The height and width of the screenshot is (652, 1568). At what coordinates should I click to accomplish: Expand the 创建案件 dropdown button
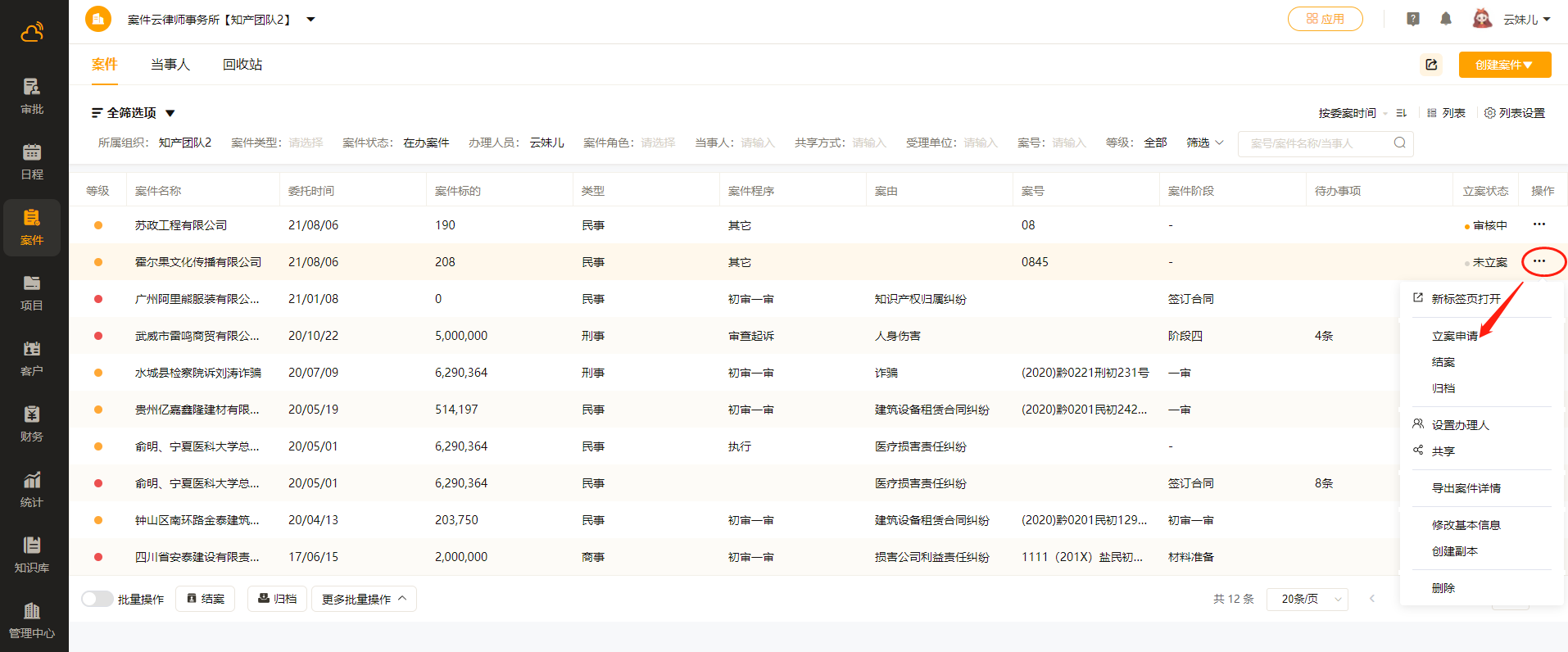click(1504, 65)
